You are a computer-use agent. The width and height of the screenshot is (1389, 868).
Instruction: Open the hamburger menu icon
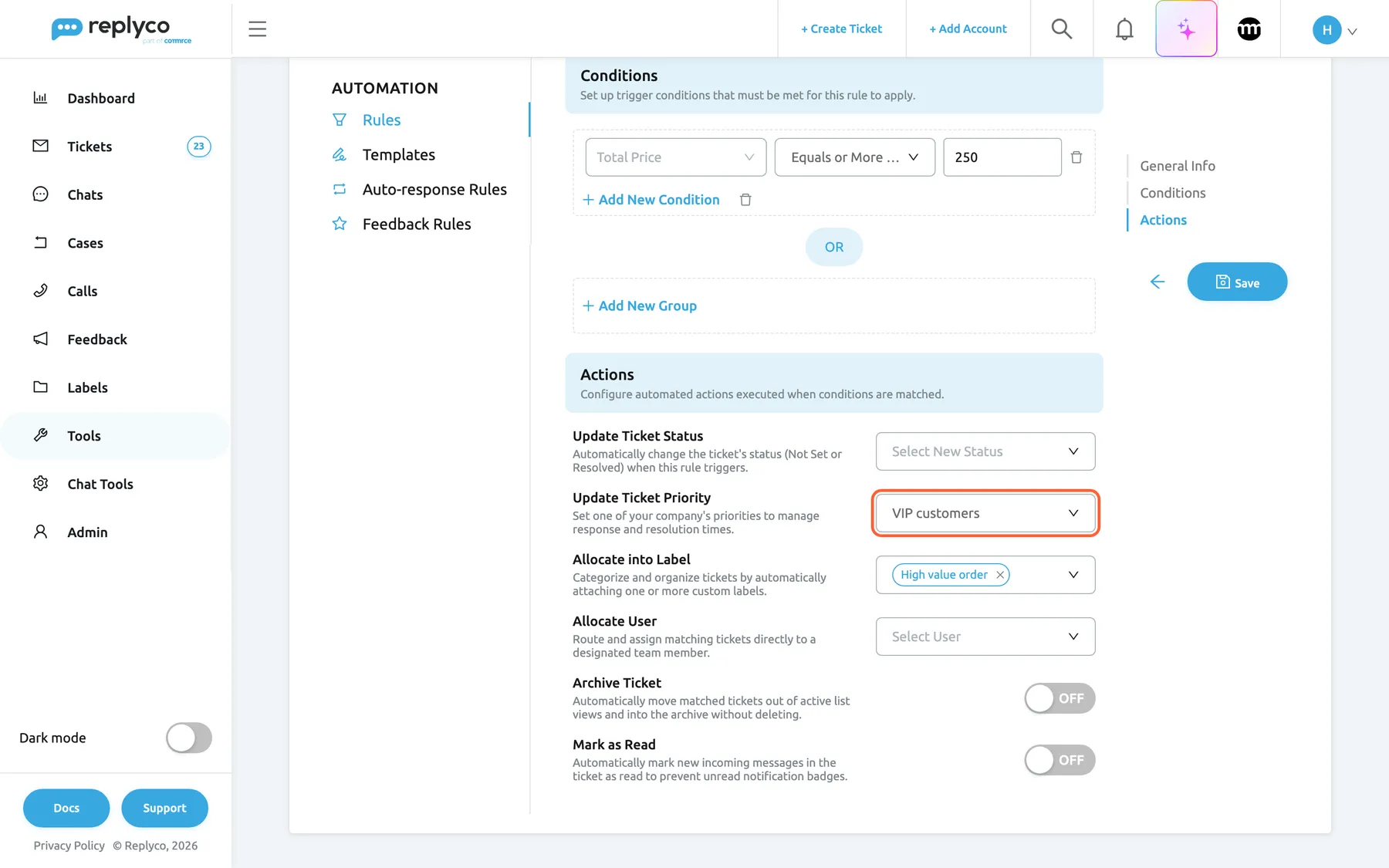(257, 29)
